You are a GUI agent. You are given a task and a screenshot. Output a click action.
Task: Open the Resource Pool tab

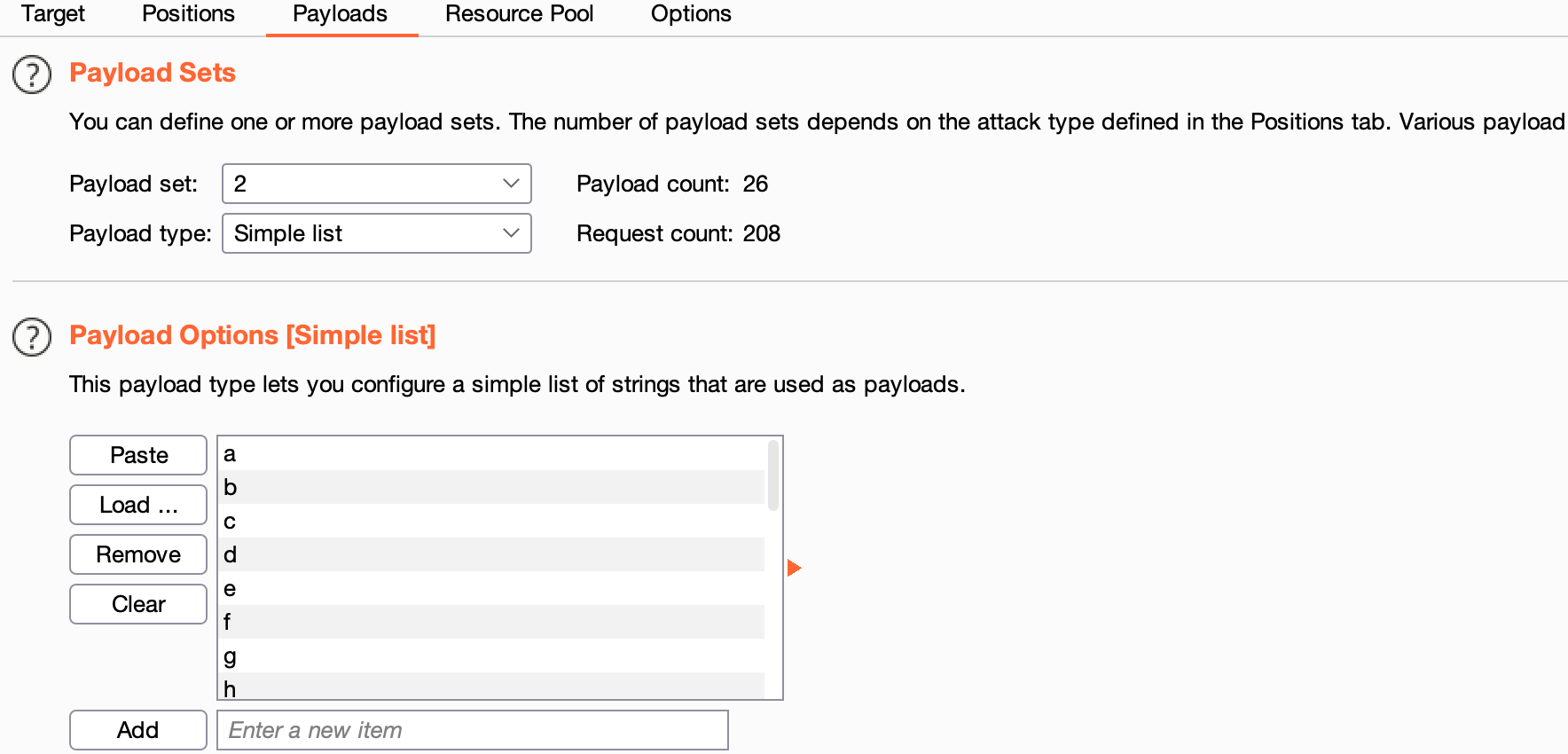[x=519, y=14]
